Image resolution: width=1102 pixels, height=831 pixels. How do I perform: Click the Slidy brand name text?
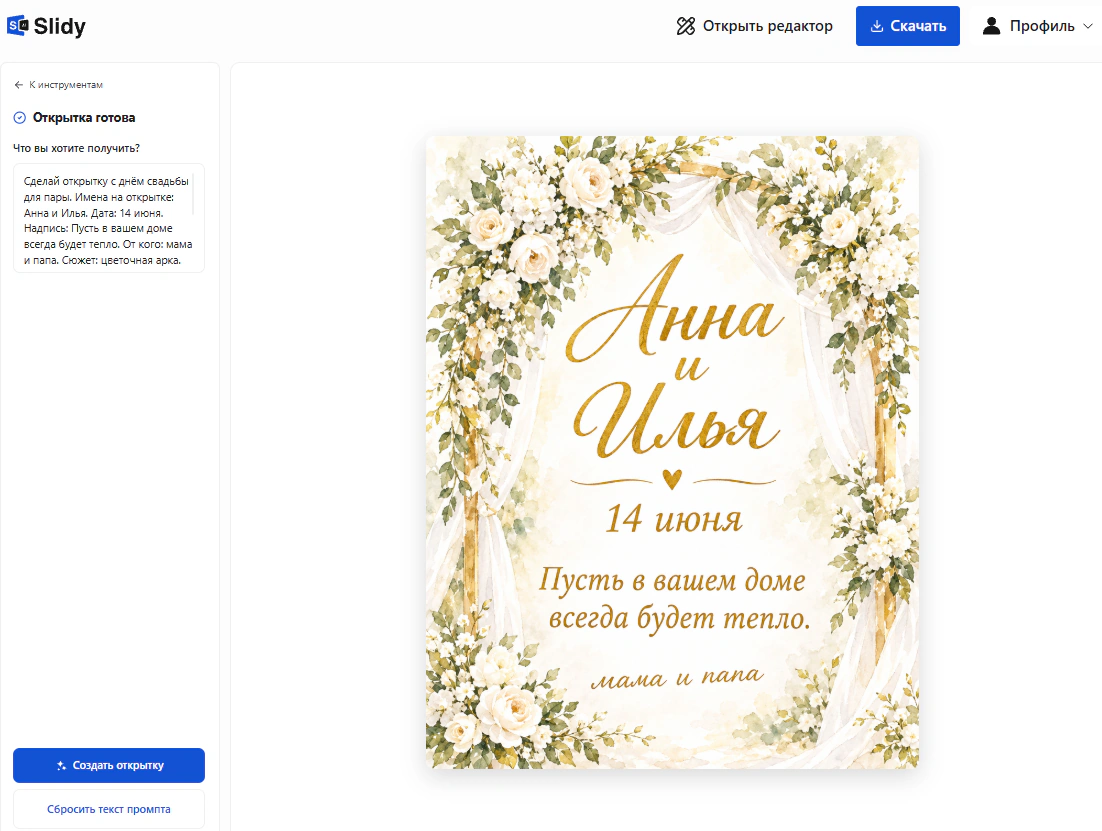pyautogui.click(x=60, y=27)
